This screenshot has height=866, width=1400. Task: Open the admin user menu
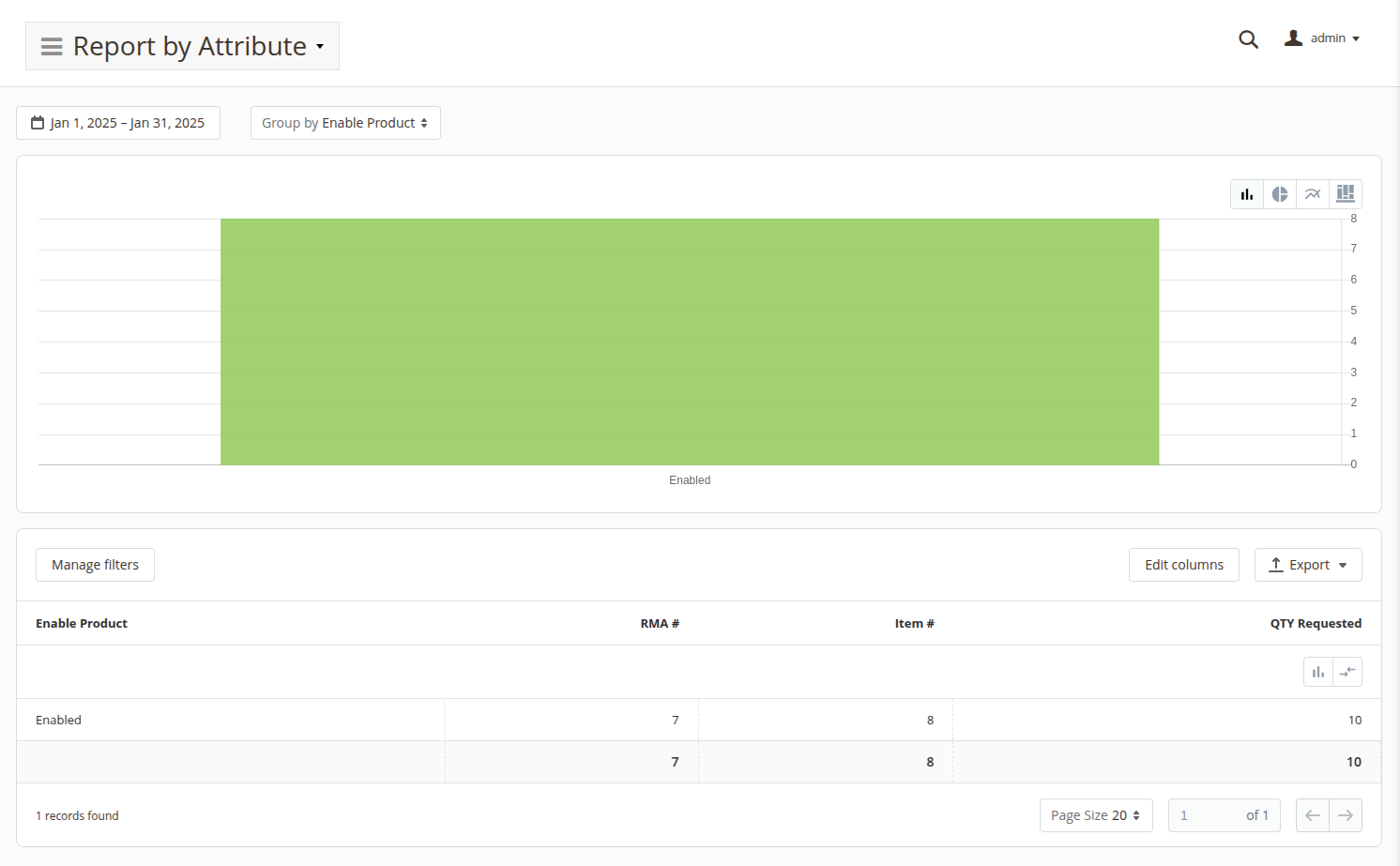click(x=1322, y=38)
